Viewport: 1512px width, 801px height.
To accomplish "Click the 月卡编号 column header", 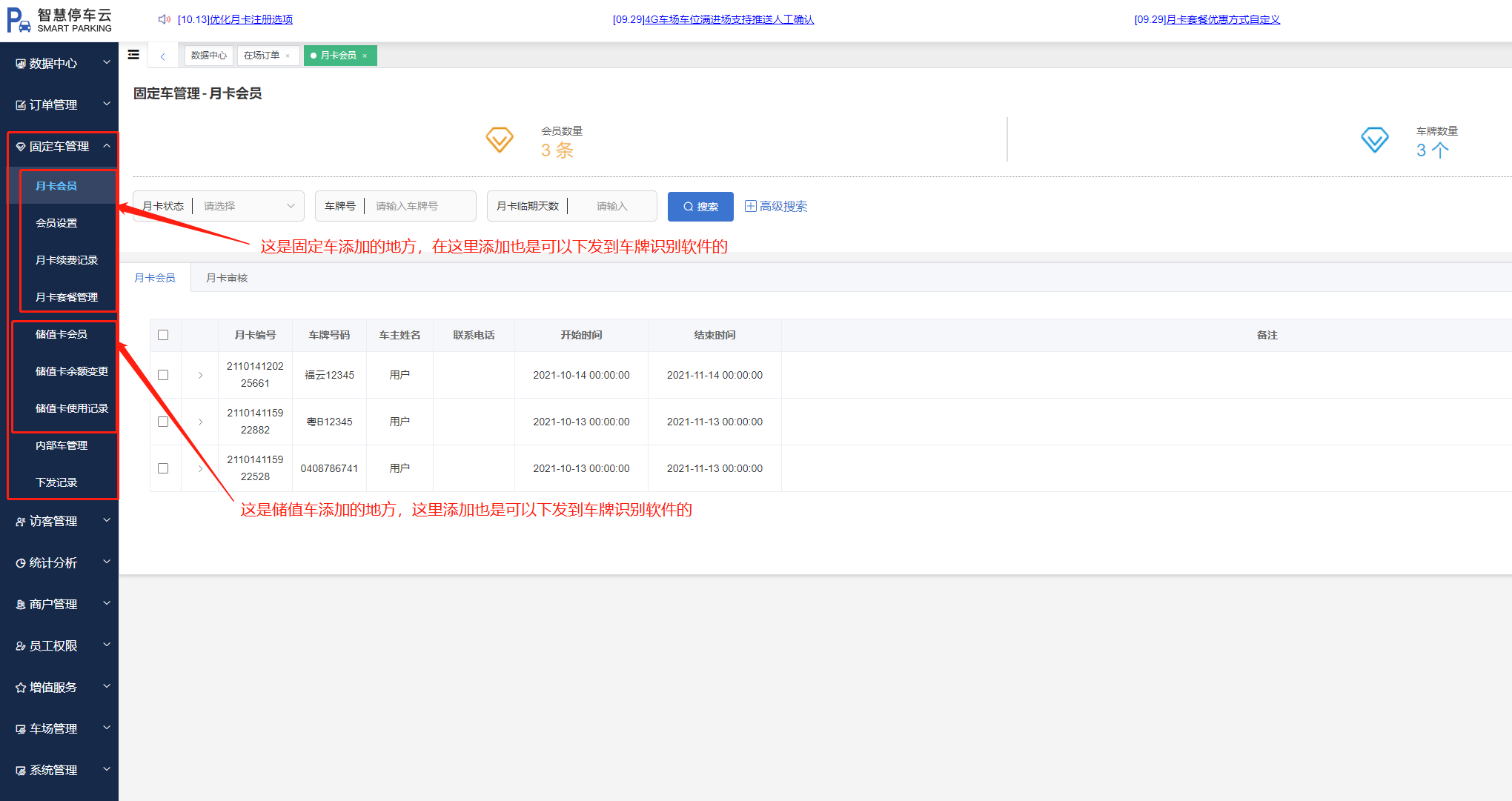I will (255, 335).
